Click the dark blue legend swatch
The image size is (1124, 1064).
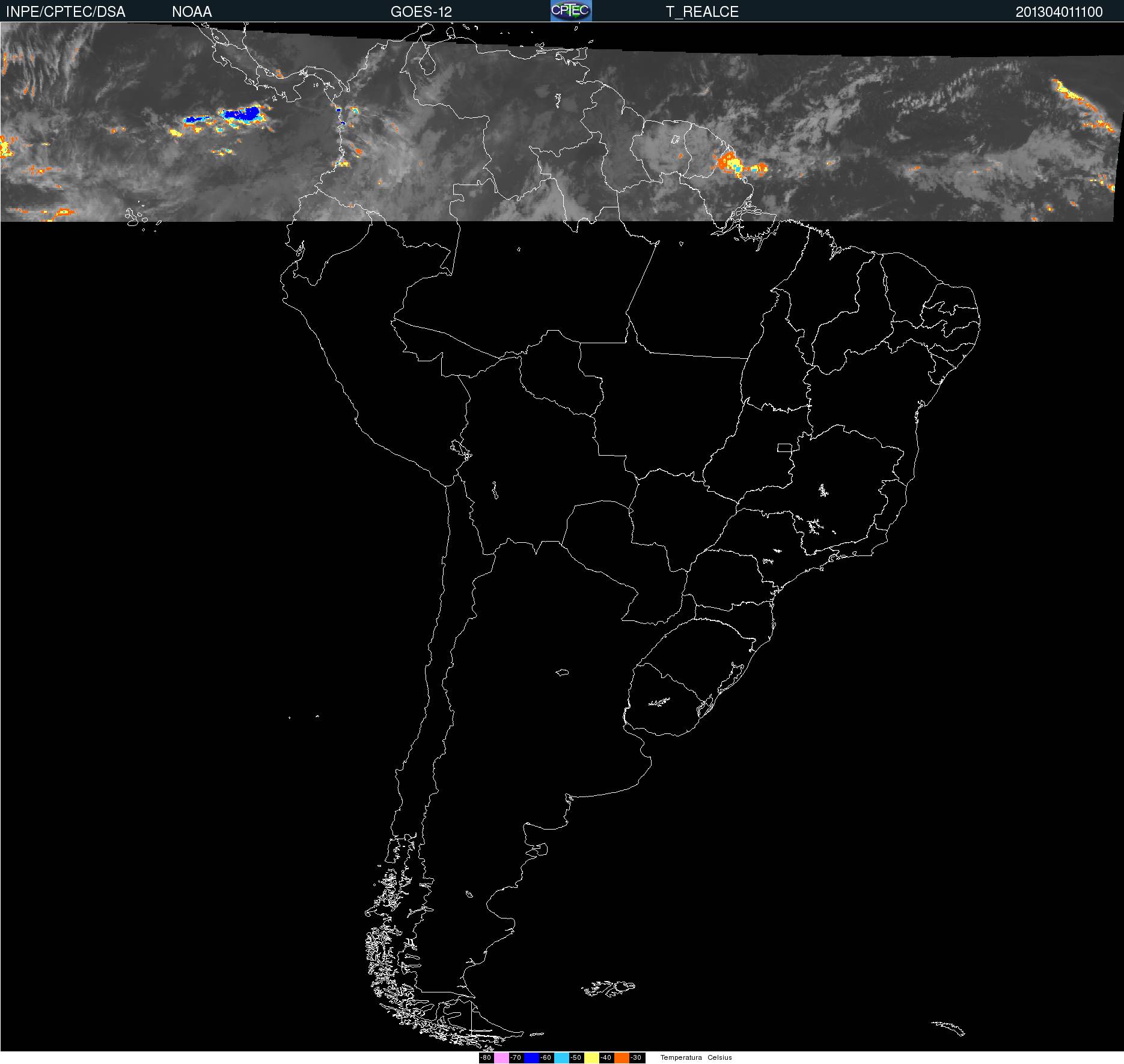pos(531,1058)
